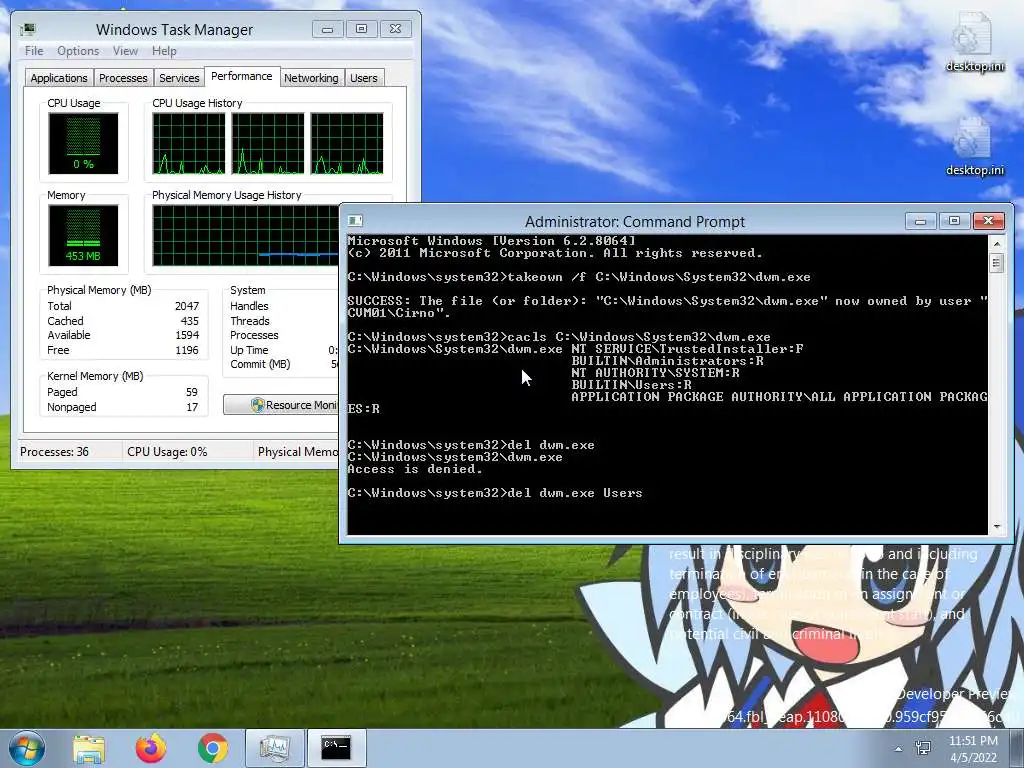This screenshot has height=768, width=1024.
Task: Click the Available memory value 1594
Action: pos(187,335)
